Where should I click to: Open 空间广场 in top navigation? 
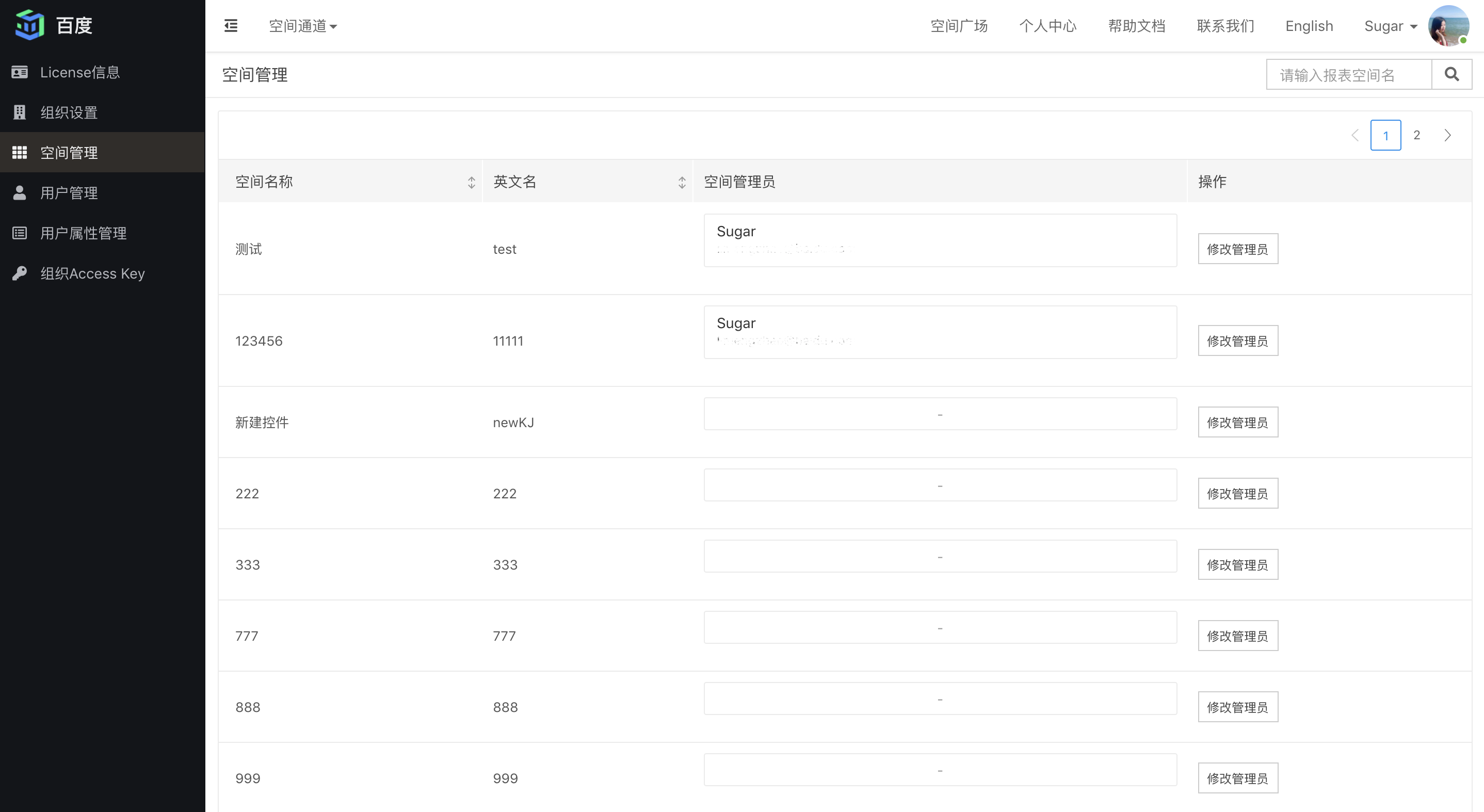[x=959, y=26]
